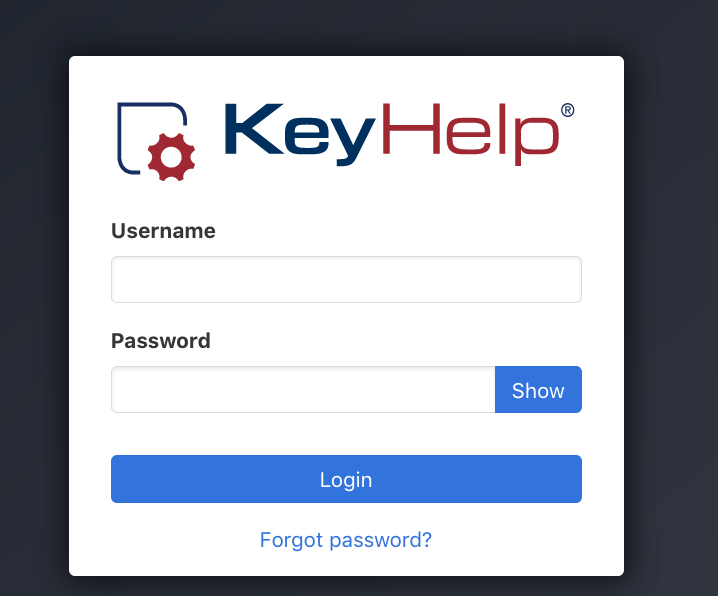Image resolution: width=718 pixels, height=596 pixels.
Task: Click the dark area above the login card
Action: coord(346,27)
